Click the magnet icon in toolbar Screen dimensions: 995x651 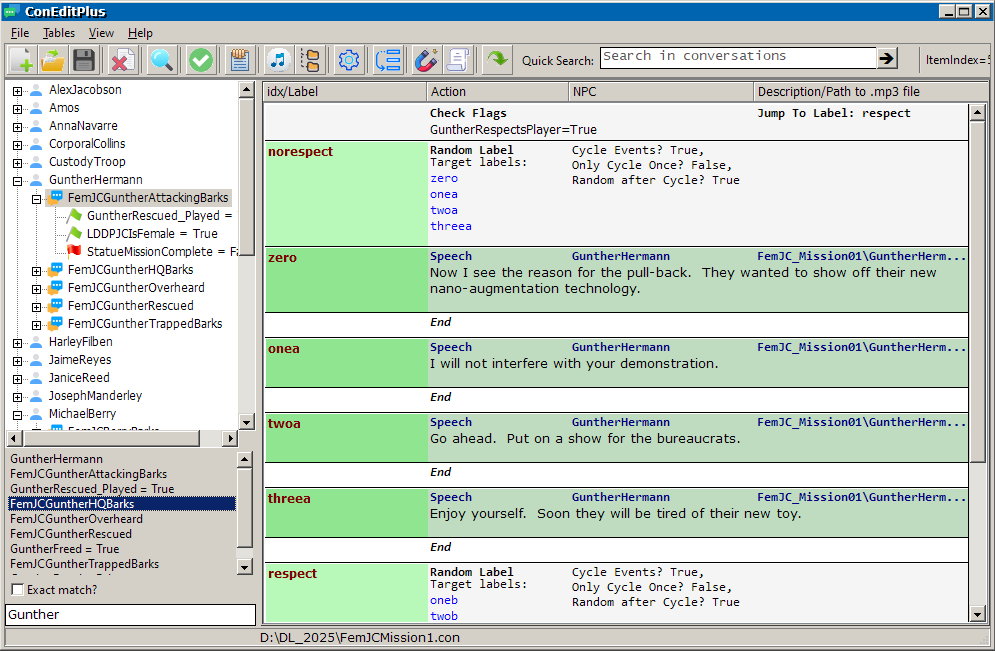click(x=426, y=60)
